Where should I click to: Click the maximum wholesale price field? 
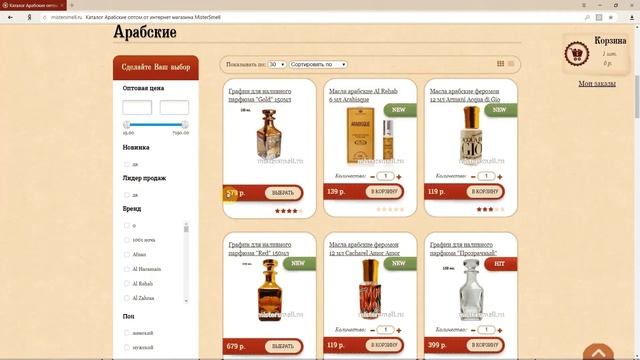coord(174,108)
